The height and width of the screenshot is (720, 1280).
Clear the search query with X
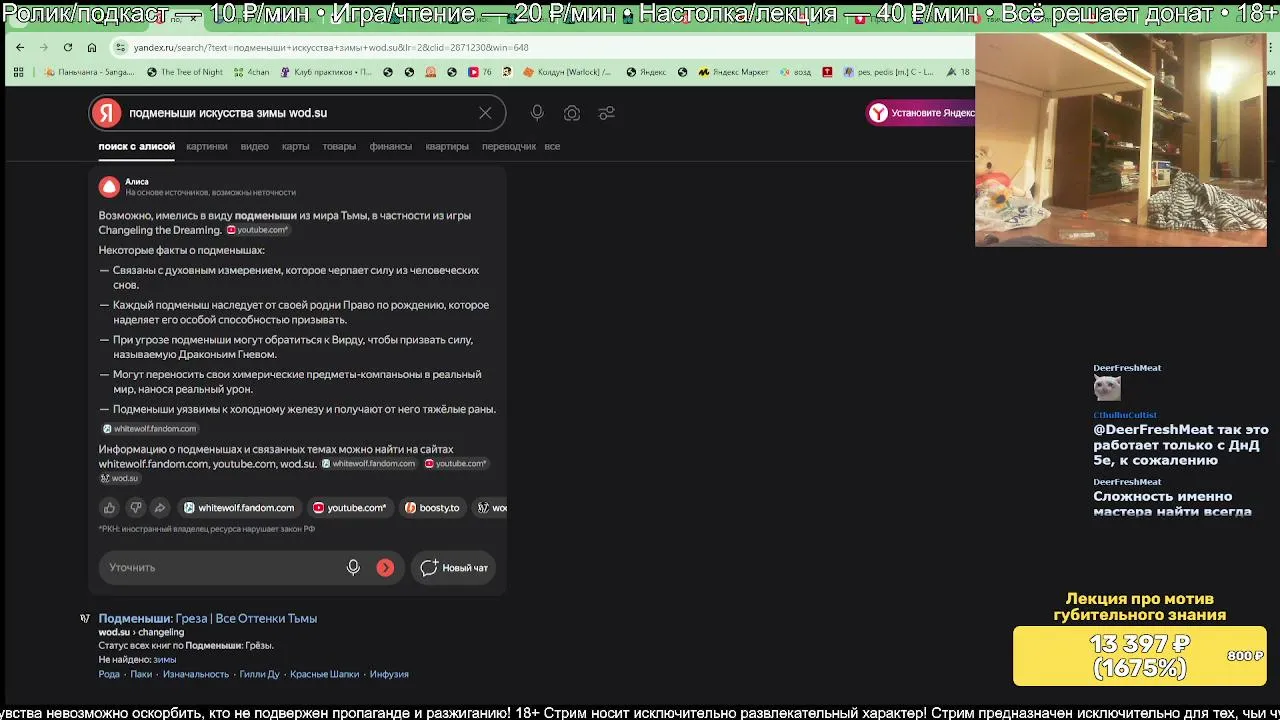pyautogui.click(x=485, y=113)
